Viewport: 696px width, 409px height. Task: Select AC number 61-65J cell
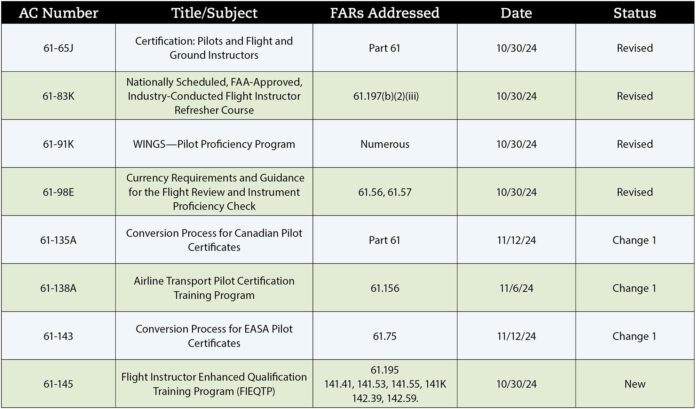[58, 48]
